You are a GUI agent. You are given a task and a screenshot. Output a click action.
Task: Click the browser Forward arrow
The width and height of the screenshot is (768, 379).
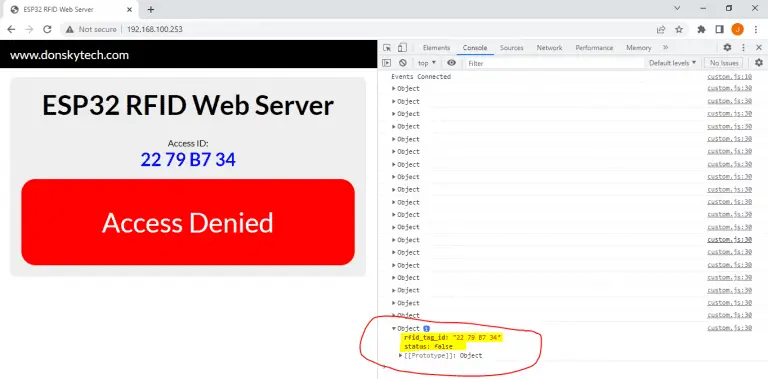point(29,29)
